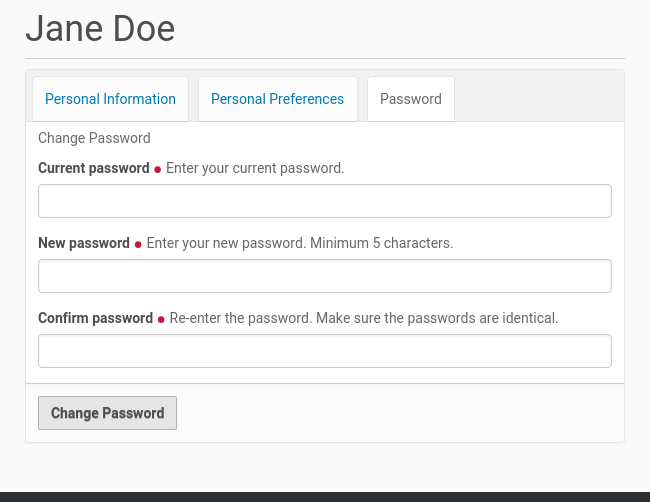This screenshot has width=650, height=502.
Task: Click the "Enter your current password." hint text
Action: point(255,168)
